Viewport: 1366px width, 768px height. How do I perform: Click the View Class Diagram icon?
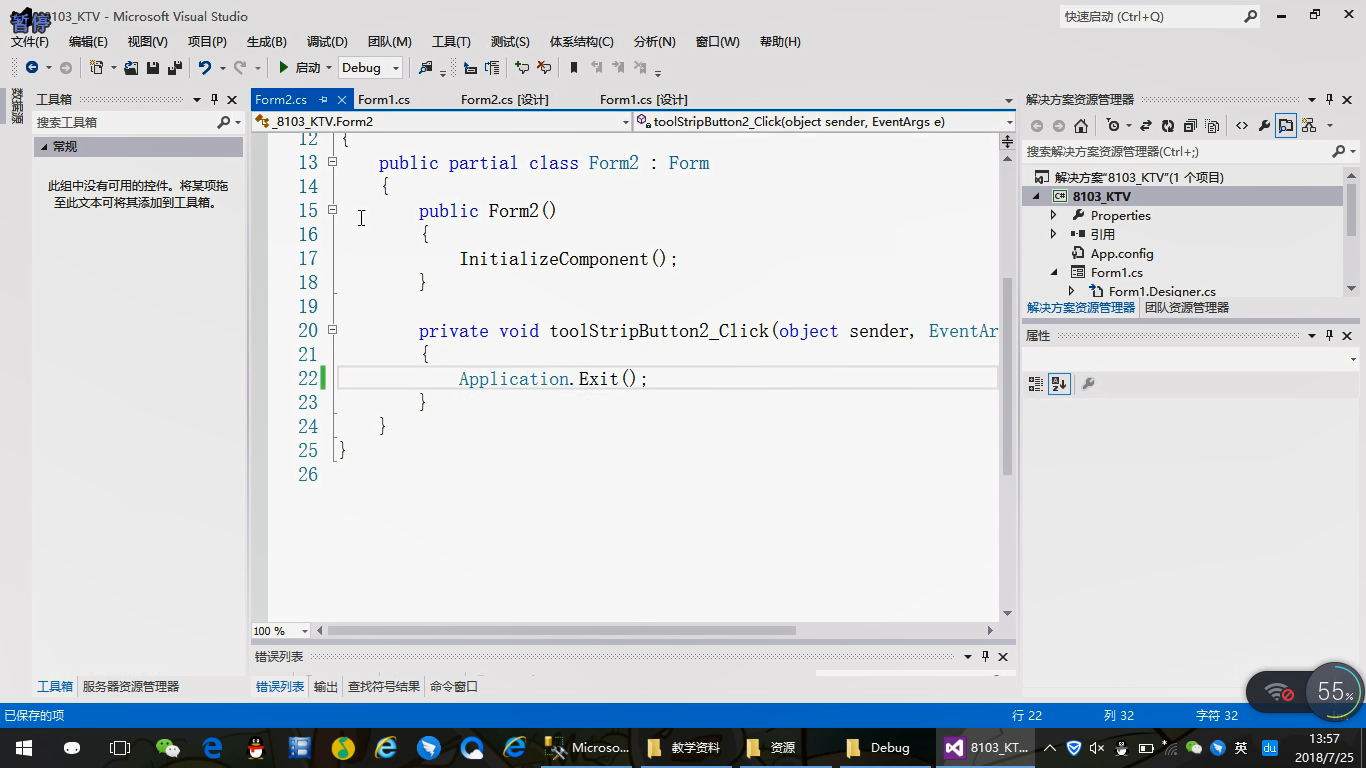pos(1309,125)
